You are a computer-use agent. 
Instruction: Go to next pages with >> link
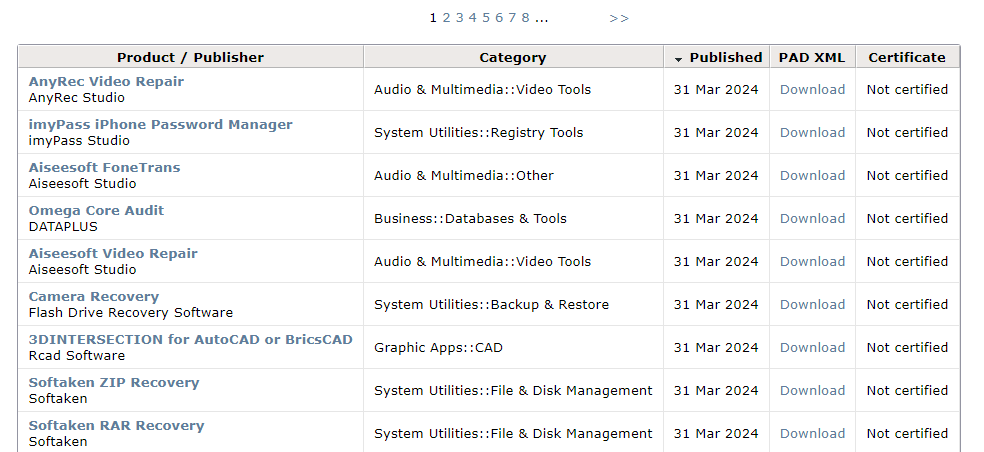619,18
